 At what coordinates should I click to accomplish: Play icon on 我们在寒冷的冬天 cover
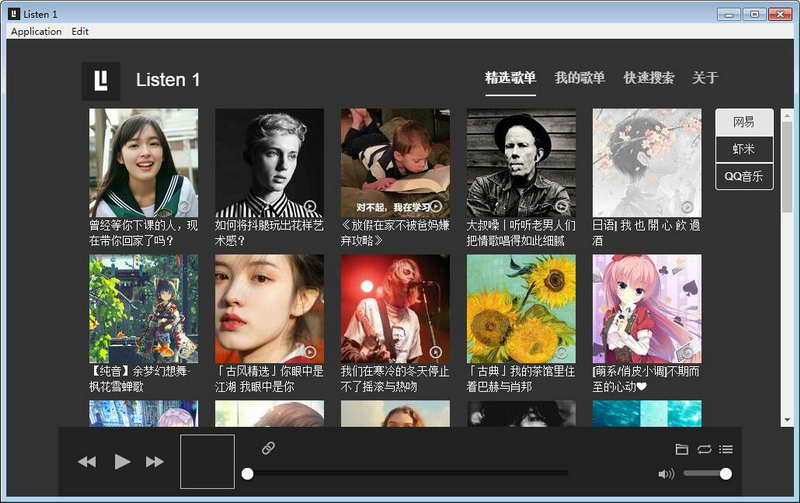tap(436, 352)
